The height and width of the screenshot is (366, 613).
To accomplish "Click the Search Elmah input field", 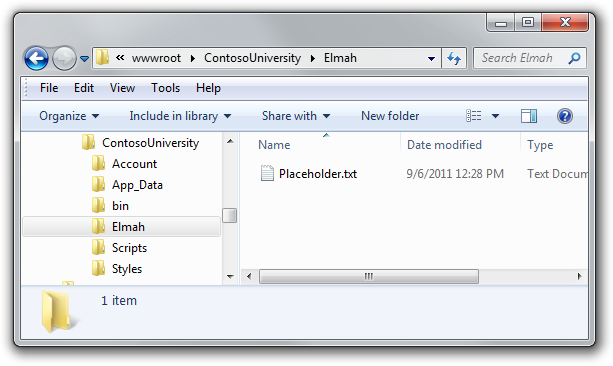I will (522, 58).
